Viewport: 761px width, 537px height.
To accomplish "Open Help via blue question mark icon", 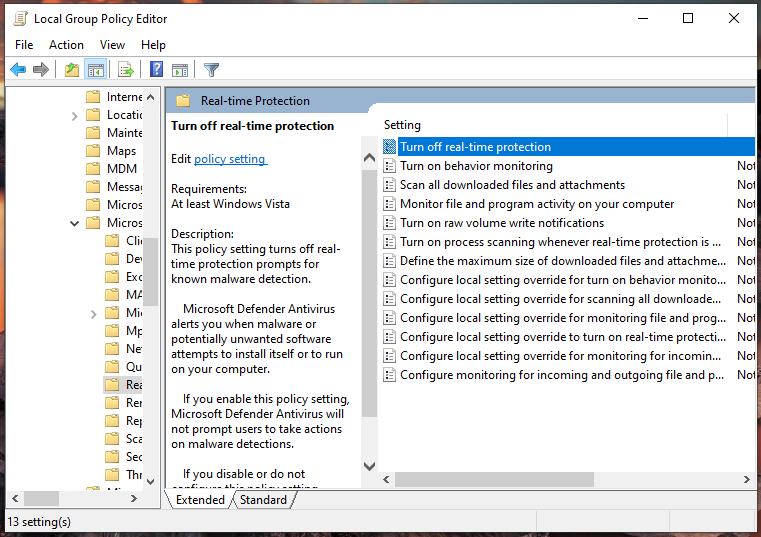I will [x=157, y=69].
